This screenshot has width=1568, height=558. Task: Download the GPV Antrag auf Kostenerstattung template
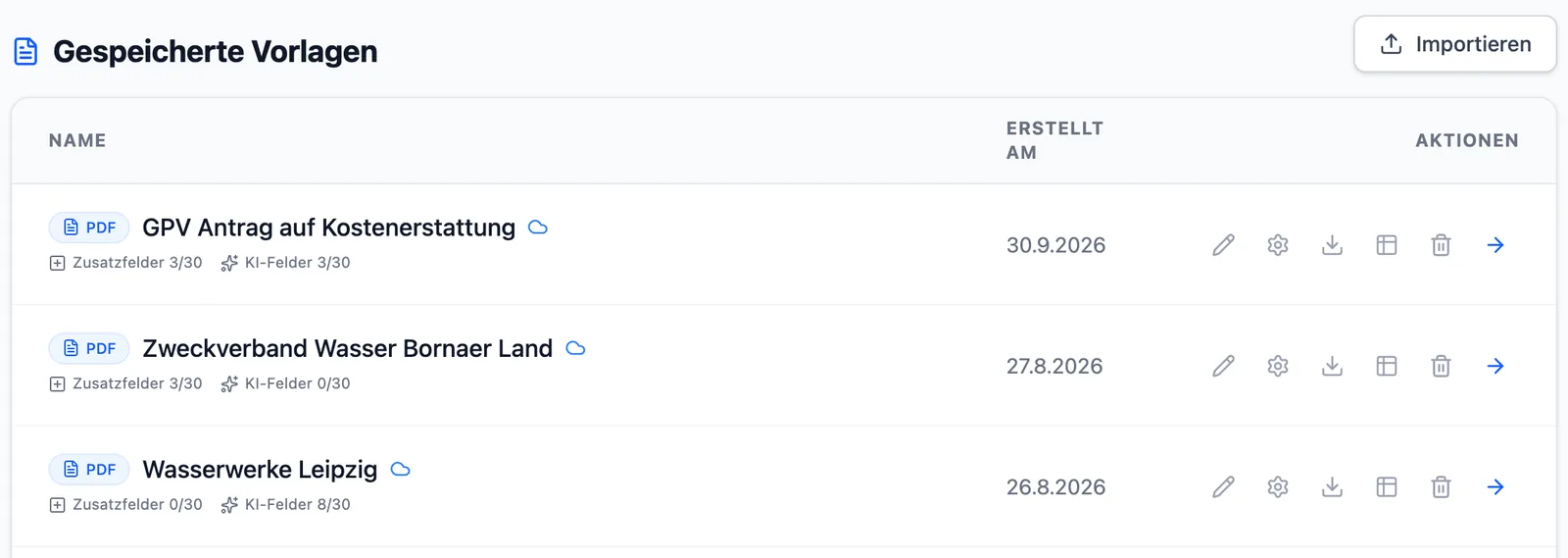(x=1332, y=245)
